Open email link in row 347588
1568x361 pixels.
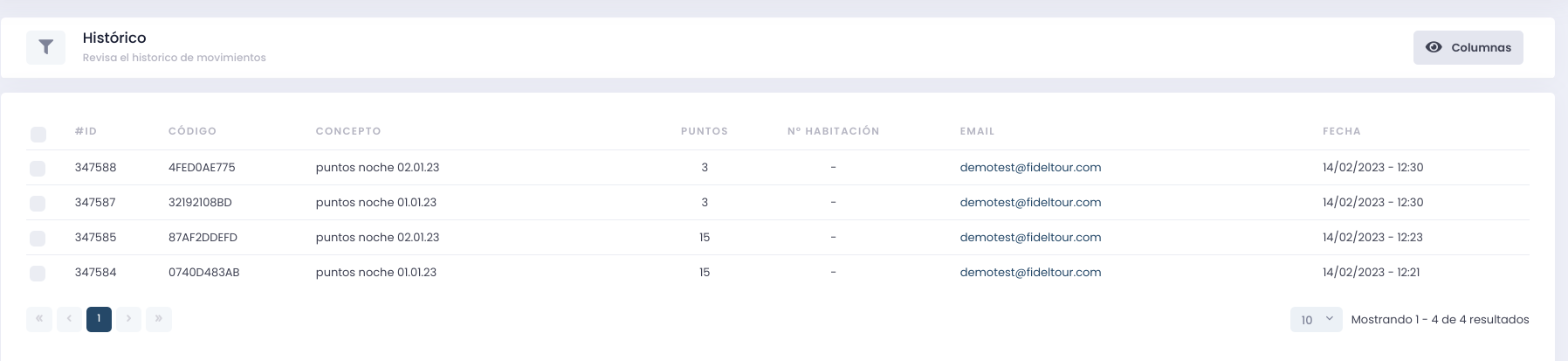(x=1030, y=167)
